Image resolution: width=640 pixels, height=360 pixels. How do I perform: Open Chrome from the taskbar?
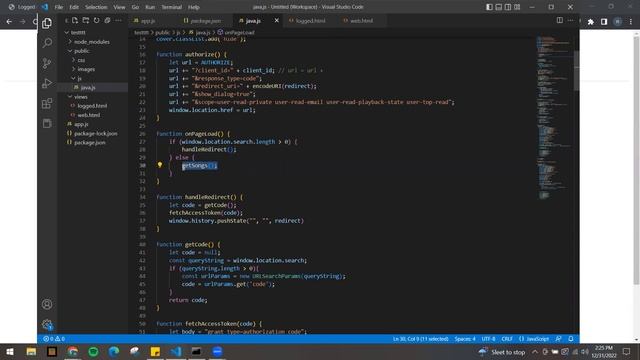73,351
